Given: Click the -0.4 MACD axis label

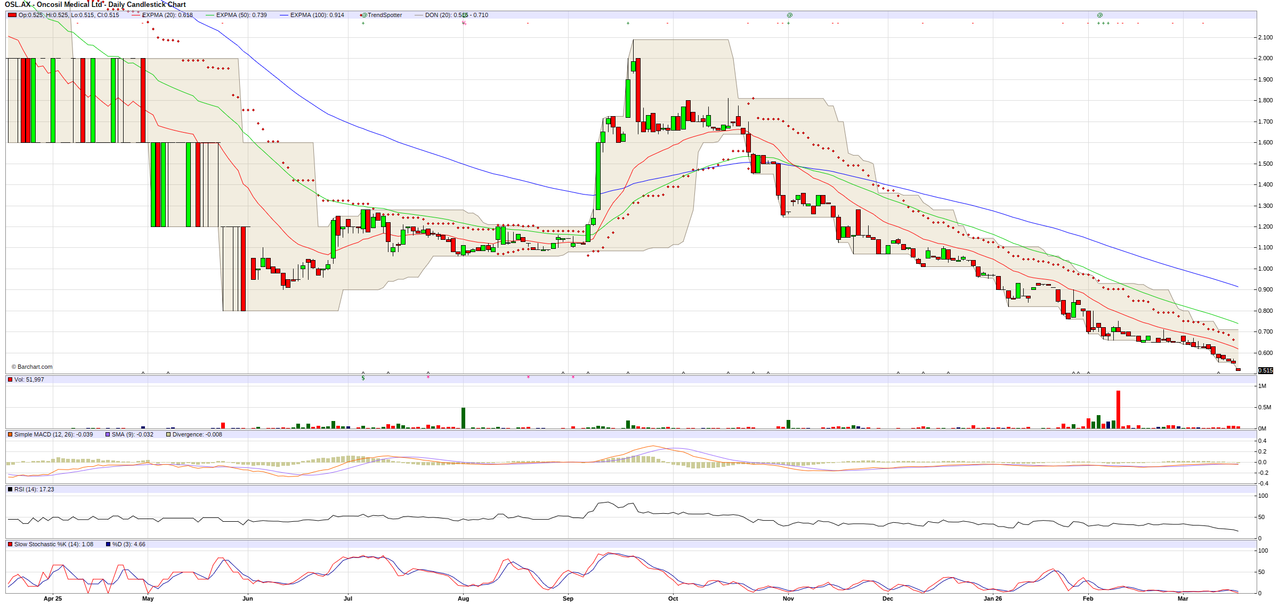Looking at the screenshot, I should (1264, 483).
